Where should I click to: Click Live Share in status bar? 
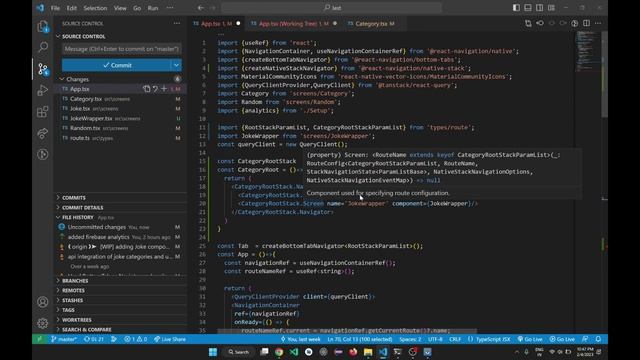pos(169,339)
